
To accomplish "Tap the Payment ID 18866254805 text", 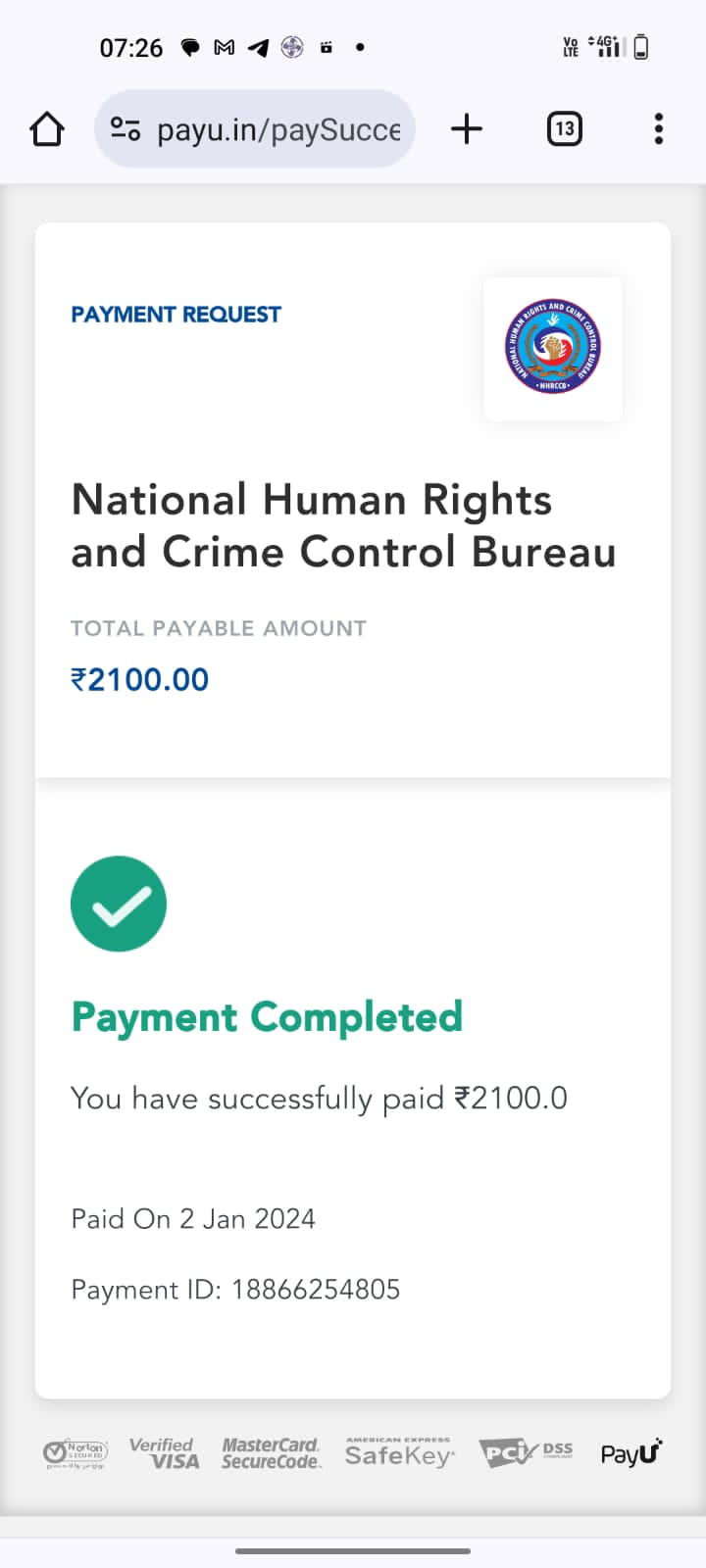I will [235, 1290].
